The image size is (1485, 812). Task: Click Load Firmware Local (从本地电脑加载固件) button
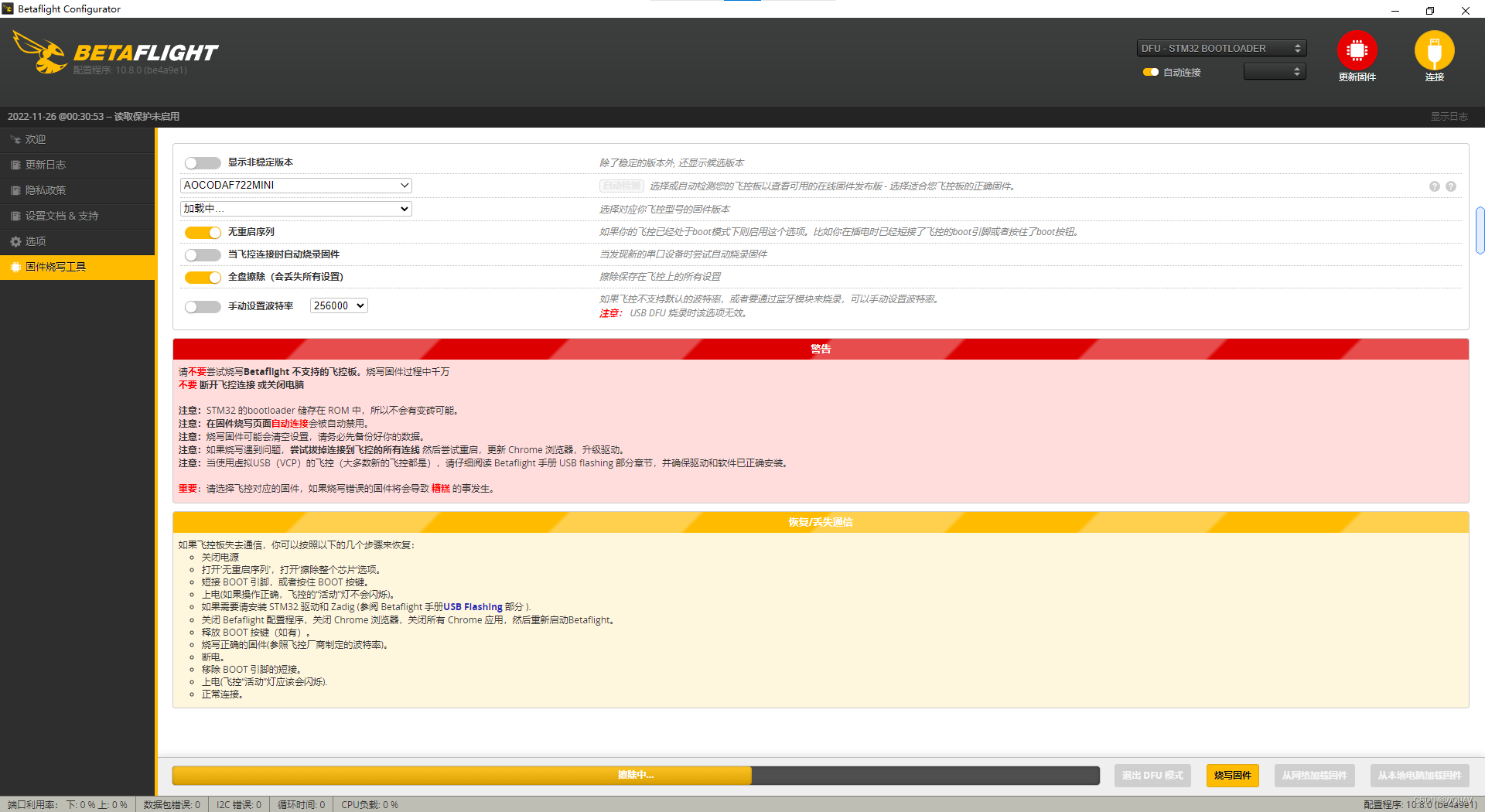1419,776
